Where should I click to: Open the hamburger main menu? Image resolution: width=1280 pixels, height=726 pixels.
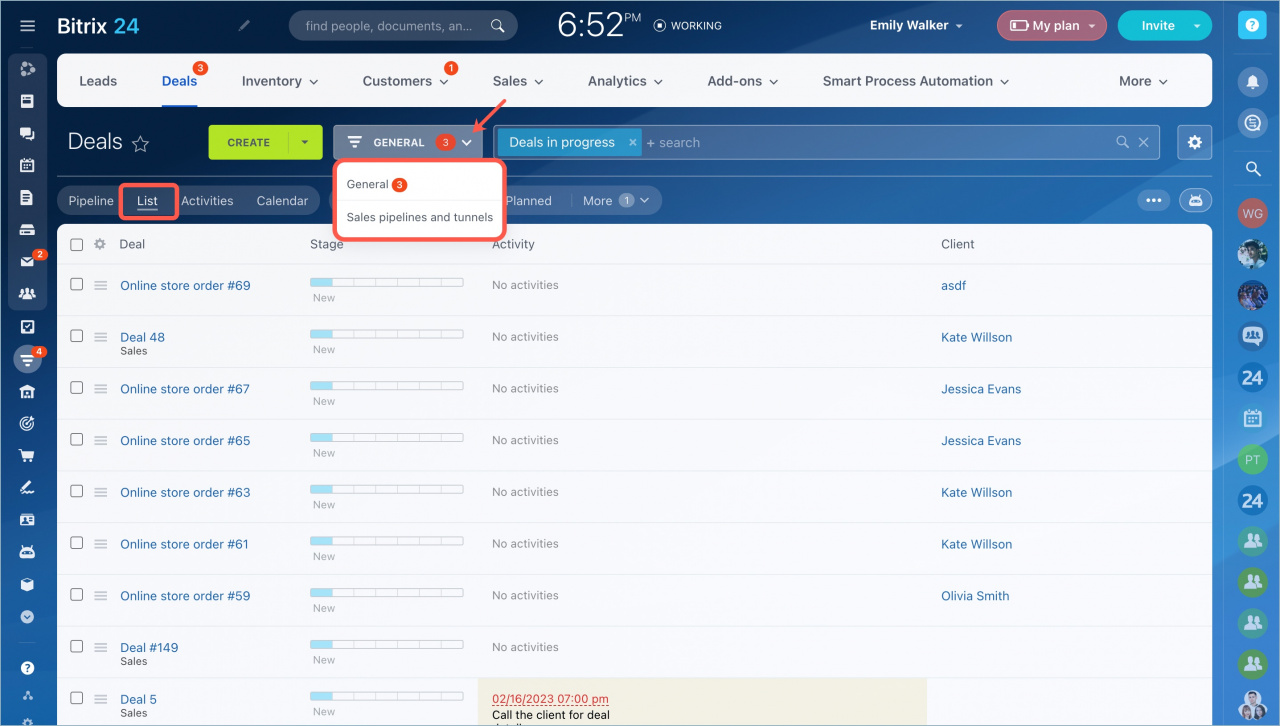pos(27,26)
